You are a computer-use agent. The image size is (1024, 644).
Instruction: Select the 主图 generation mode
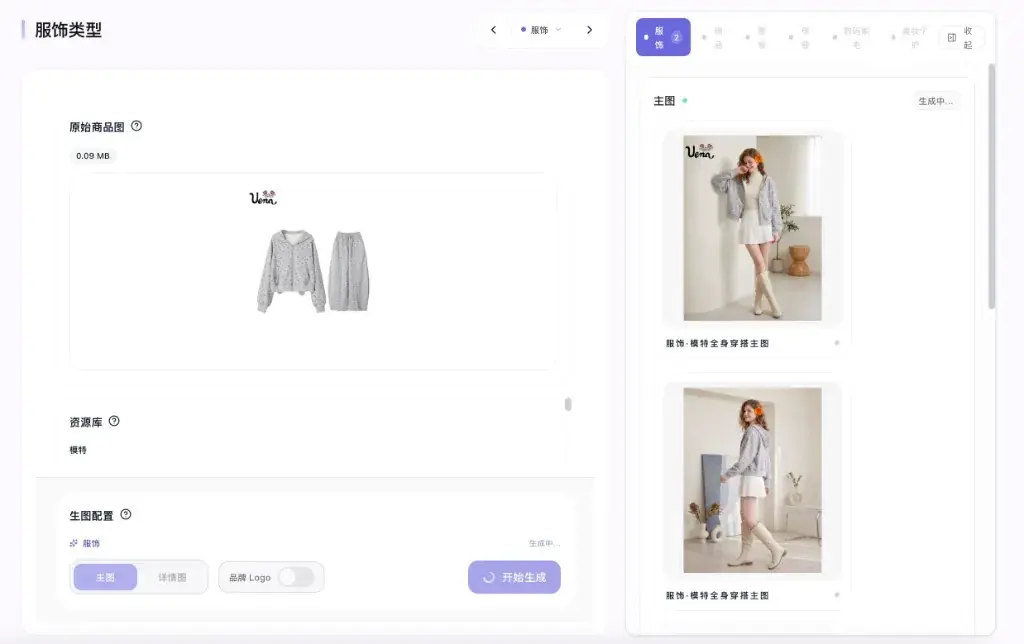pyautogui.click(x=105, y=577)
